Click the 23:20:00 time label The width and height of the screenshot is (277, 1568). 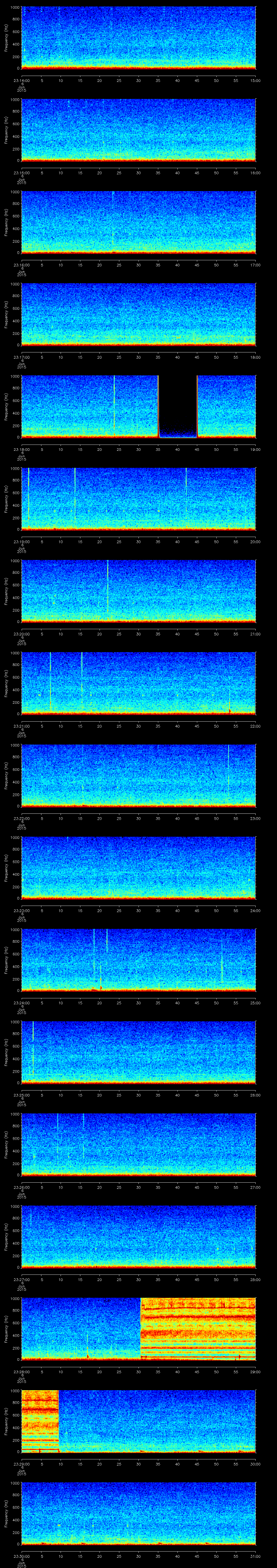pos(21,634)
